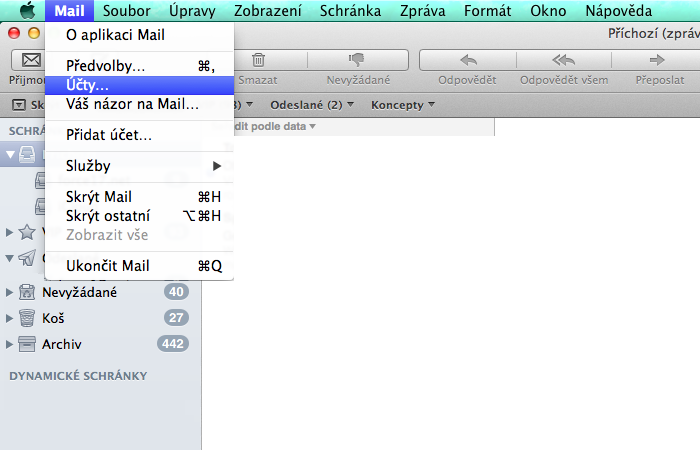Open the Služby submenu
This screenshot has height=450, width=700.
(x=139, y=166)
